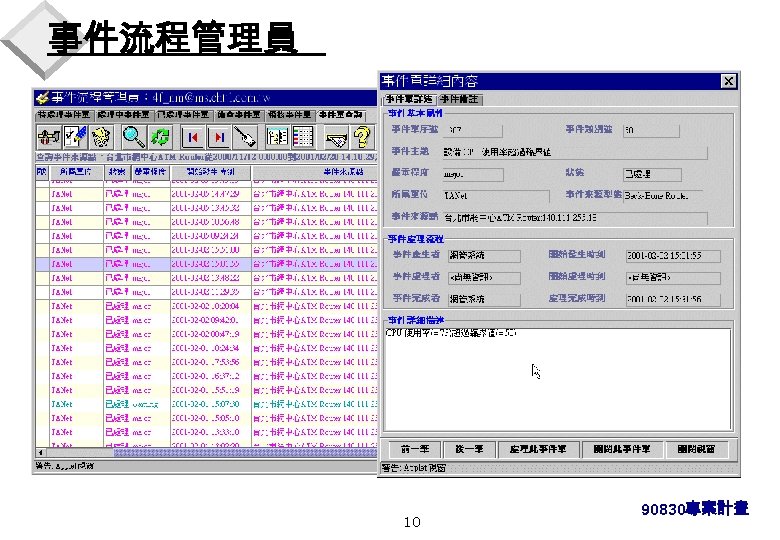Click the 嚴重程度 field showing major
Screen dimensions: 780x540
(x=473, y=175)
